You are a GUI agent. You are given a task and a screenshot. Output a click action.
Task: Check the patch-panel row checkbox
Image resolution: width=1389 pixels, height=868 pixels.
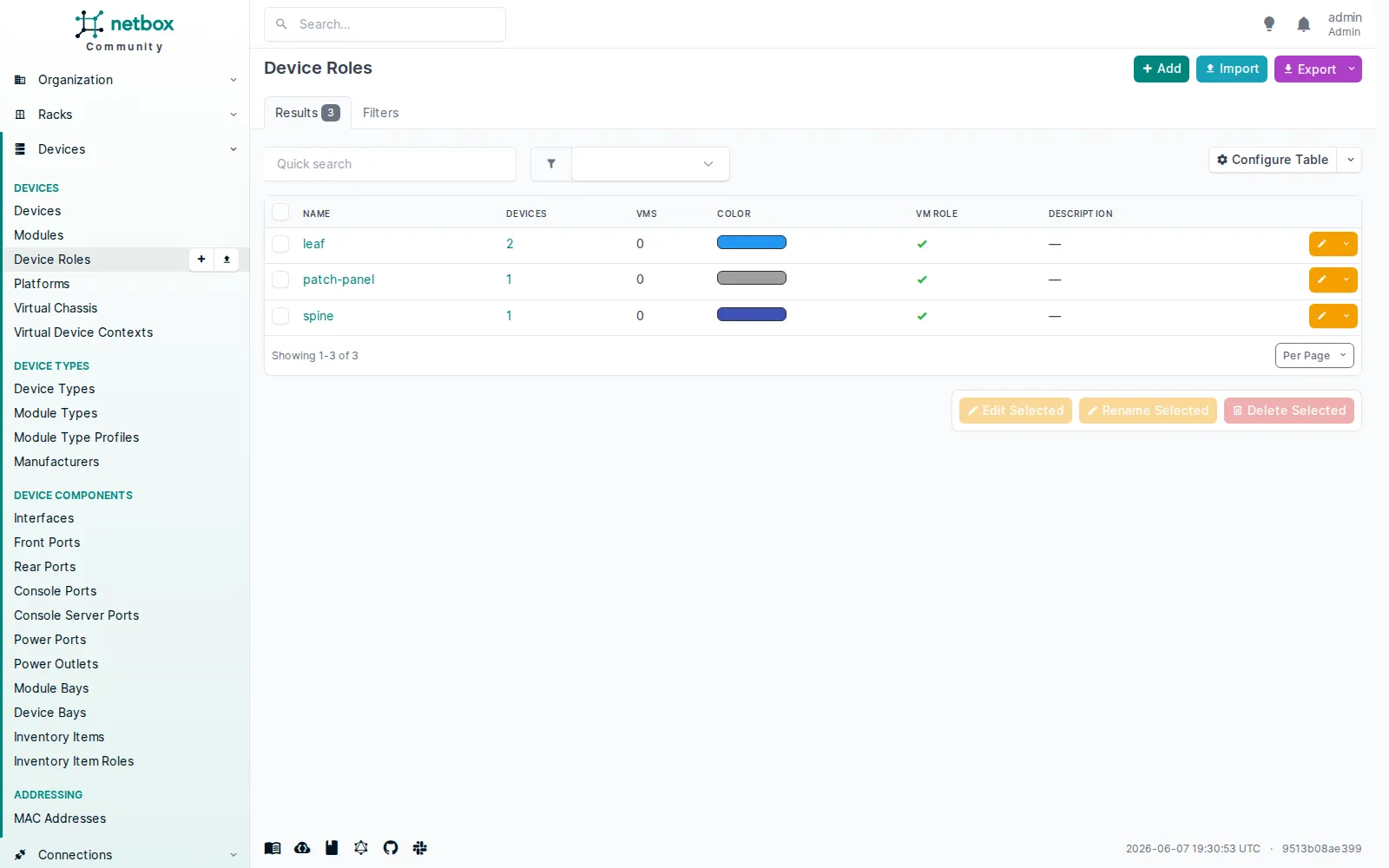point(280,279)
